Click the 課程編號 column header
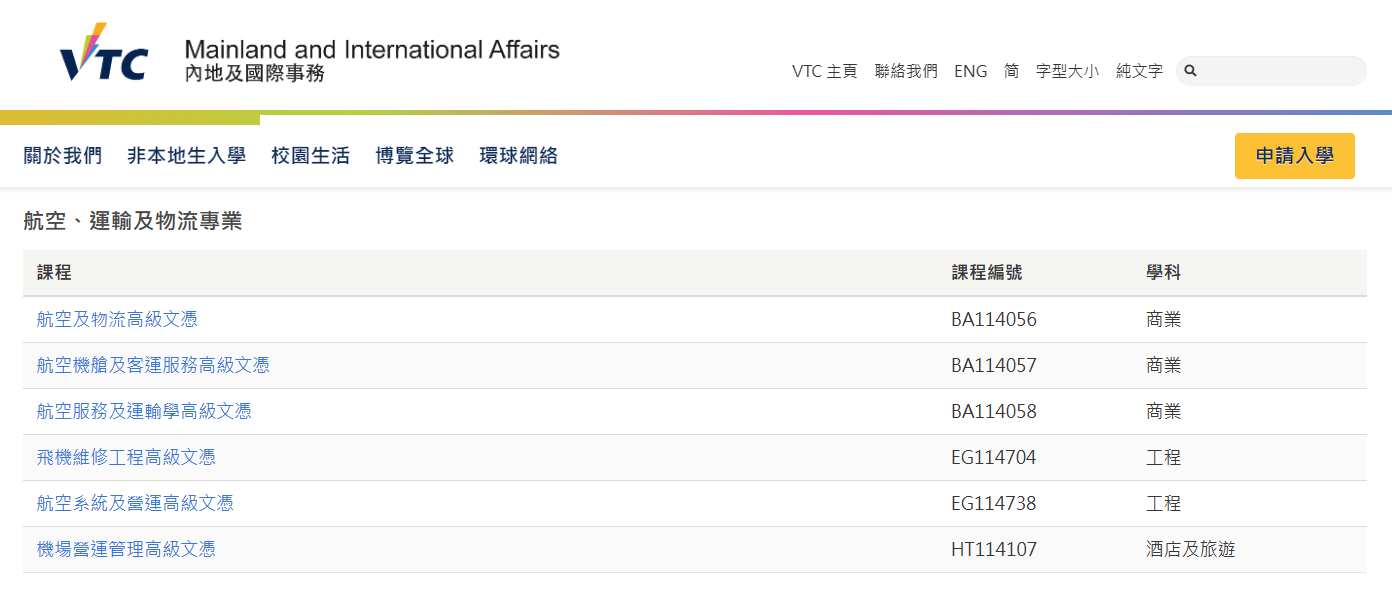Screen dimensions: 1392x594 coord(987,273)
